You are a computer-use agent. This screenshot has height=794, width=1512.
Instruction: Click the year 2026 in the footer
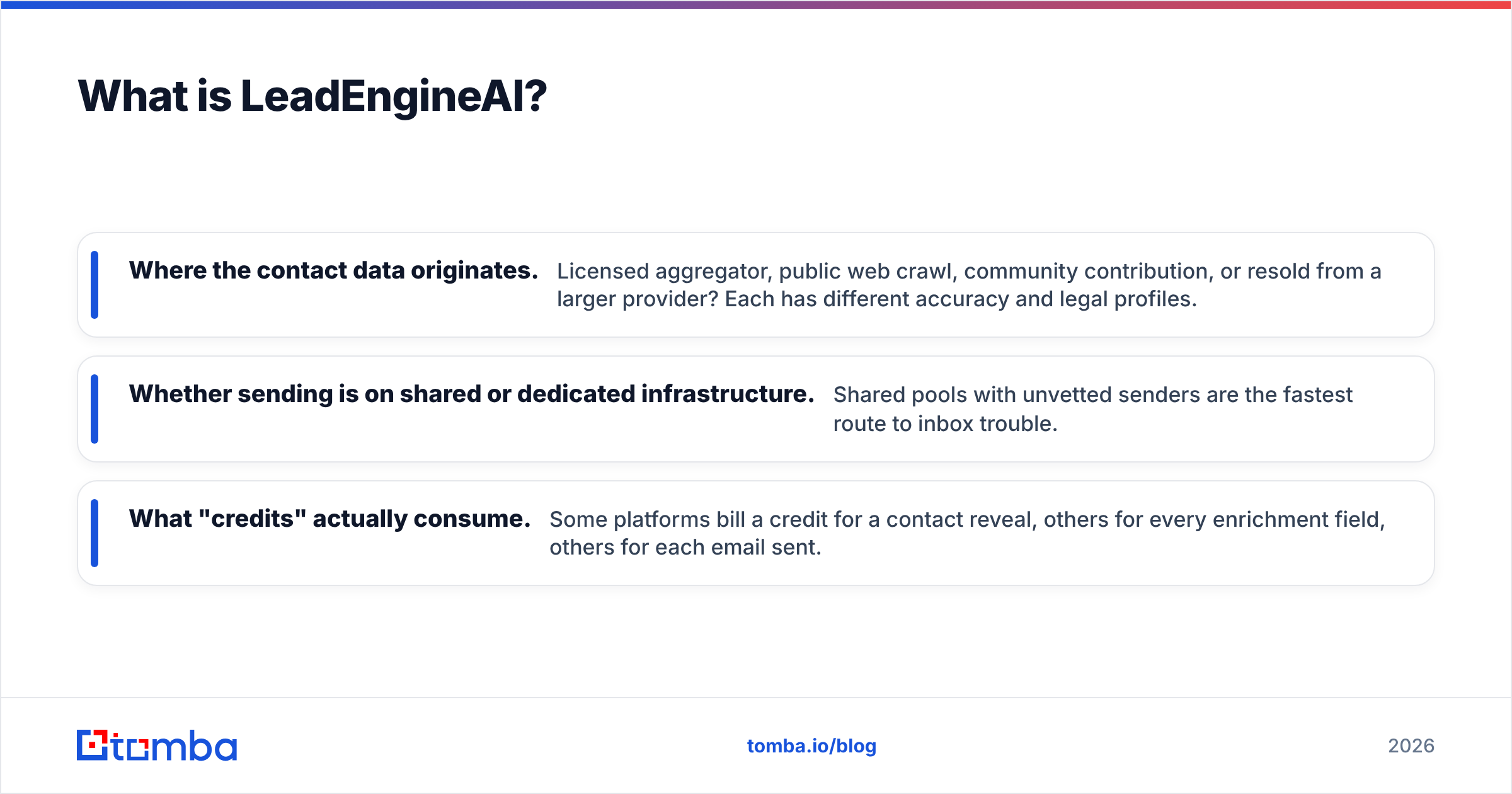tap(1411, 746)
